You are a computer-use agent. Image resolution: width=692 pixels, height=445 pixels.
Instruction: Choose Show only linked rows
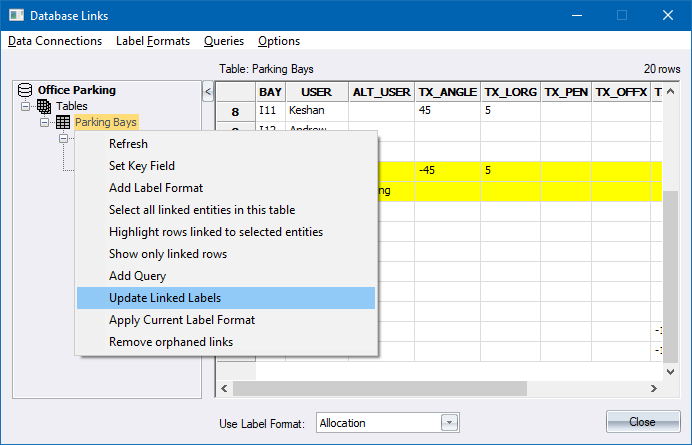click(168, 254)
